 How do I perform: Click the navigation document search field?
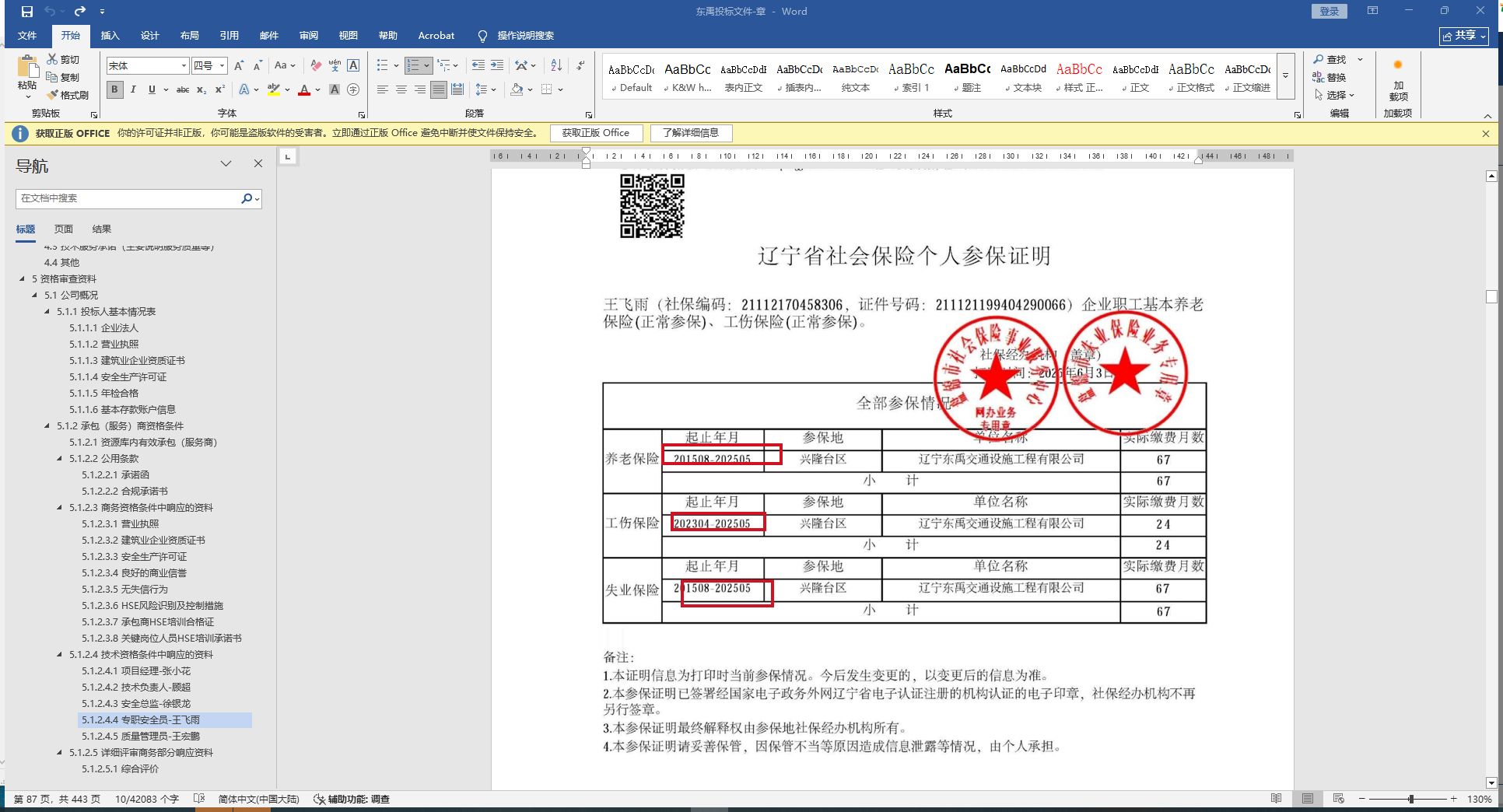(x=128, y=198)
